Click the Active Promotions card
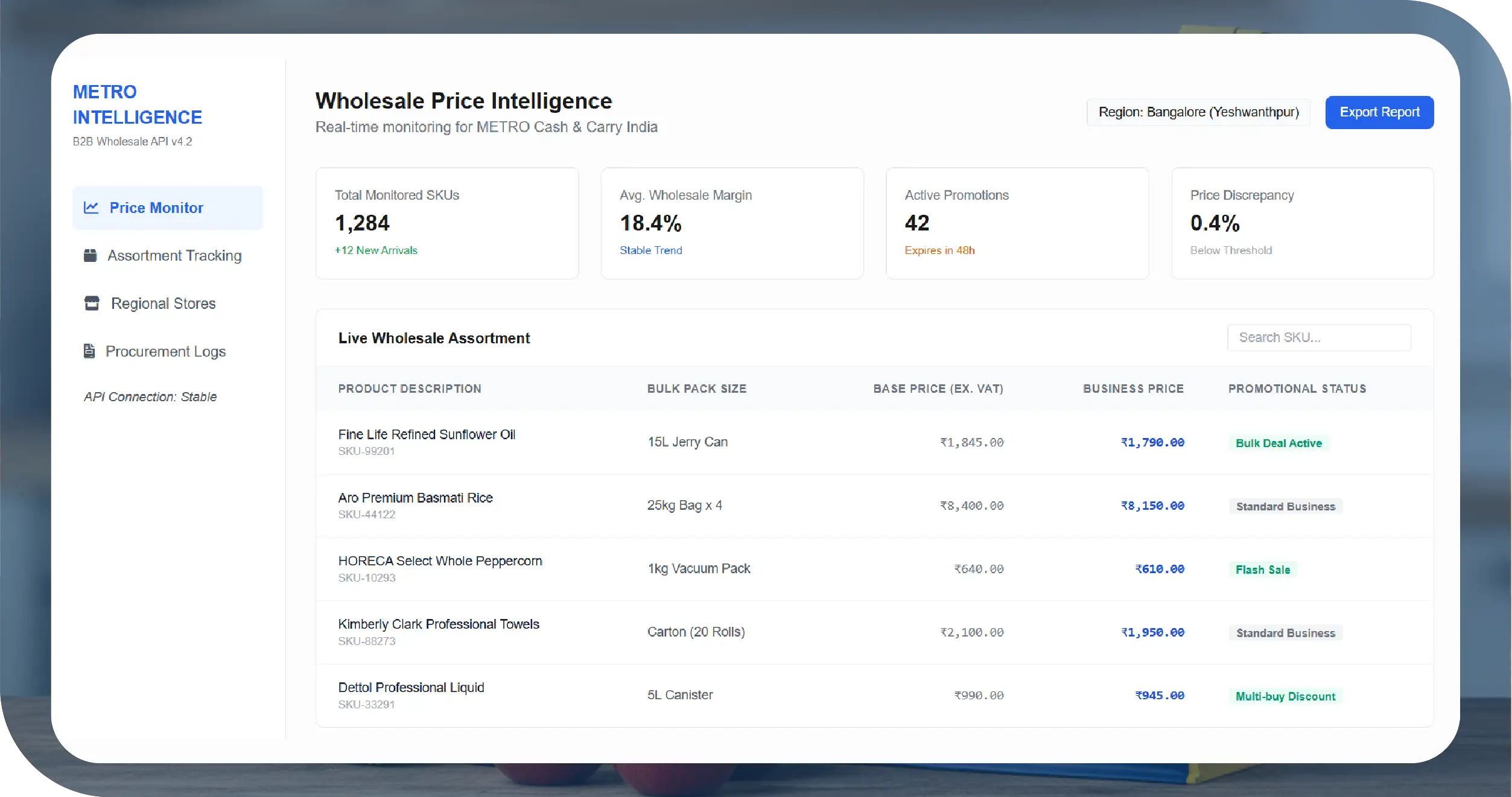This screenshot has width=1512, height=797. (x=1017, y=223)
